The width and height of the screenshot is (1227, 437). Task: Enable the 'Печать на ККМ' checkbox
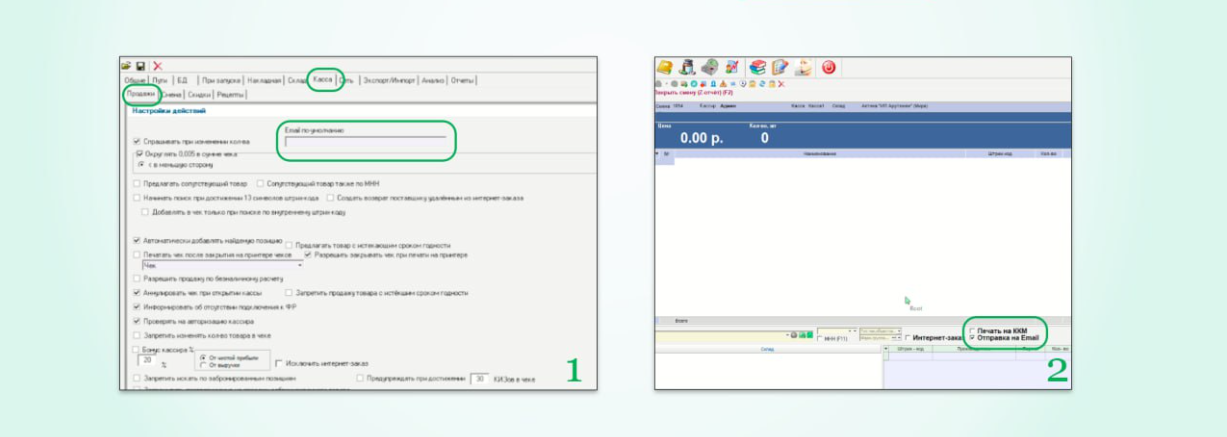[x=972, y=330]
